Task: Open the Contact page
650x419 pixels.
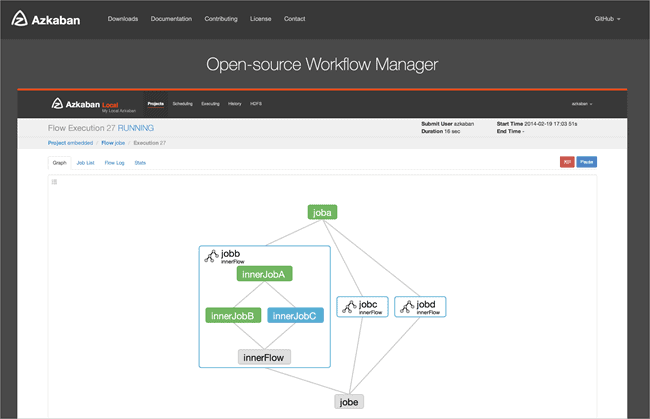Action: 294,19
